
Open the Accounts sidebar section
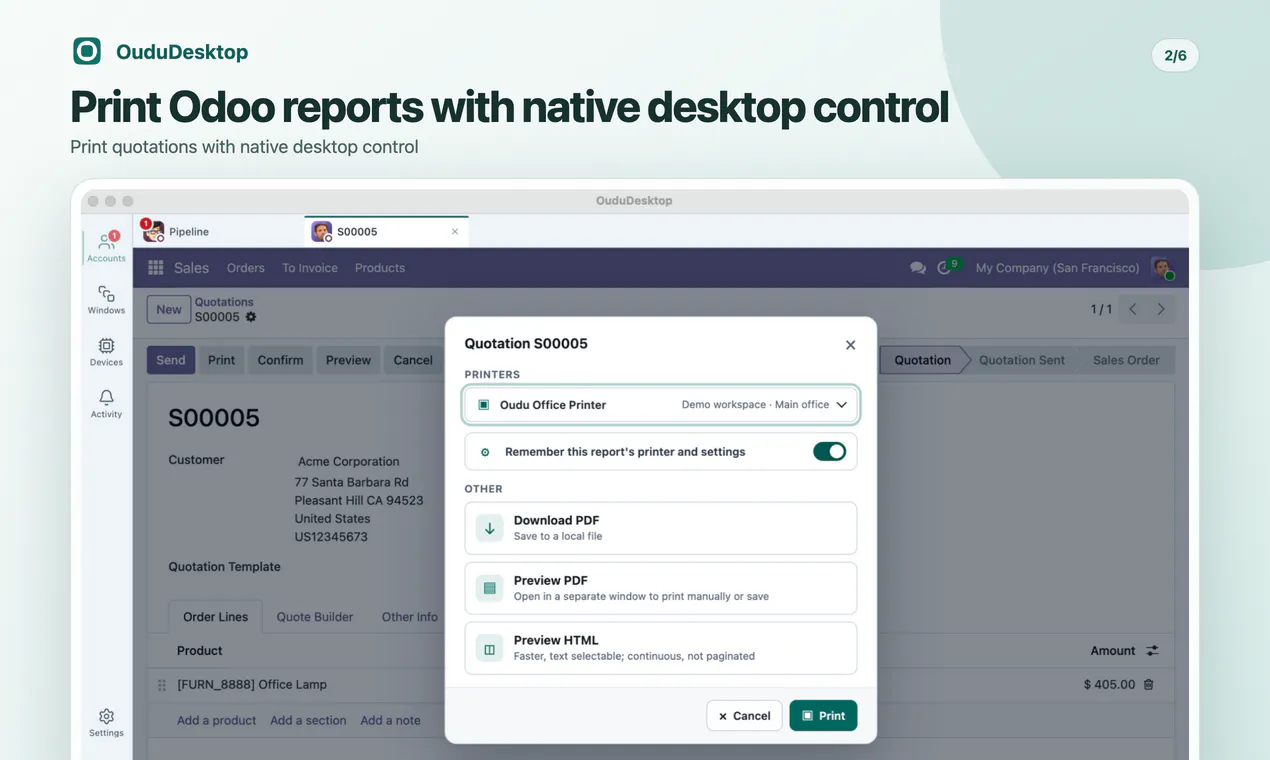[x=106, y=247]
